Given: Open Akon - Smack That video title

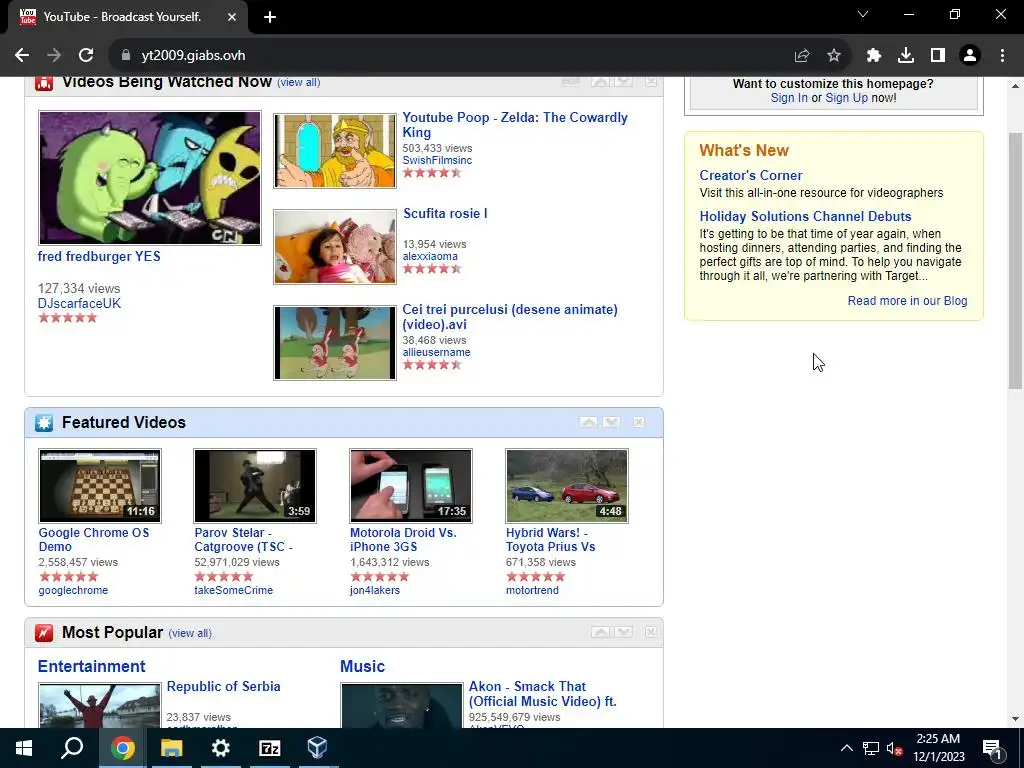Looking at the screenshot, I should pyautogui.click(x=542, y=694).
